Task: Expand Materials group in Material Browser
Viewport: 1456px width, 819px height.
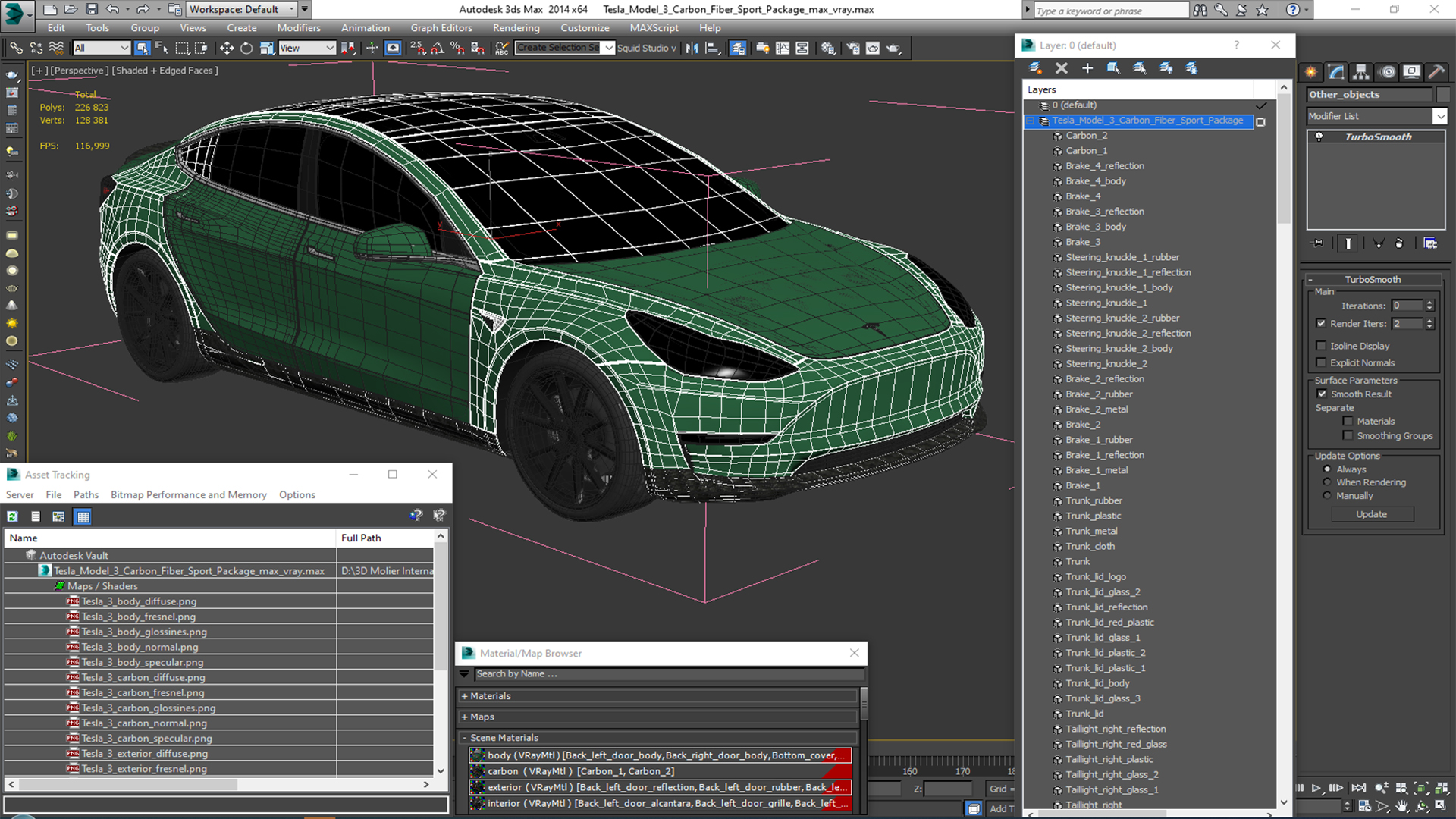Action: [464, 696]
